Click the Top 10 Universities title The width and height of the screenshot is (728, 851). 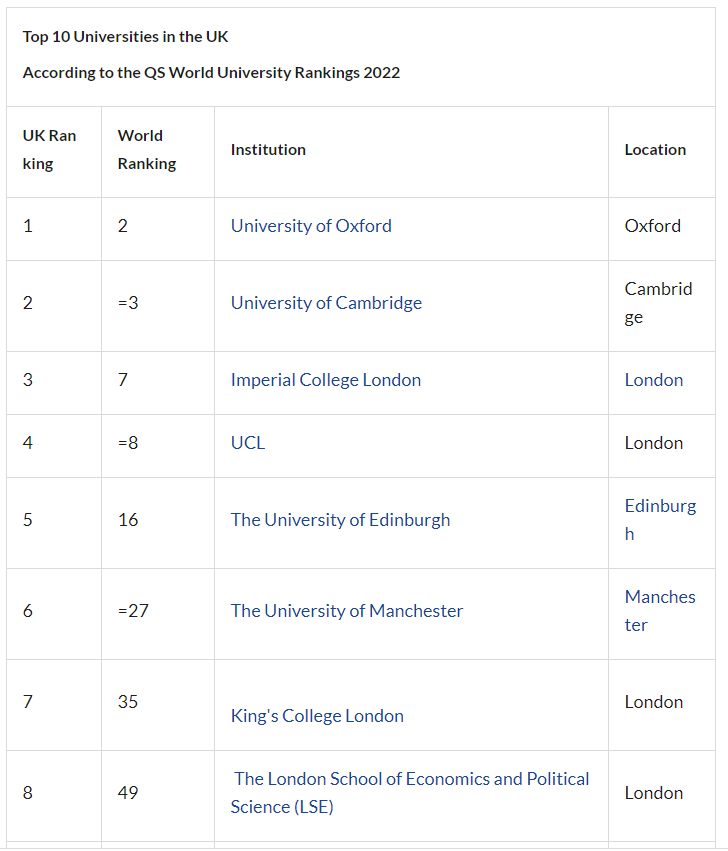pyautogui.click(x=126, y=37)
